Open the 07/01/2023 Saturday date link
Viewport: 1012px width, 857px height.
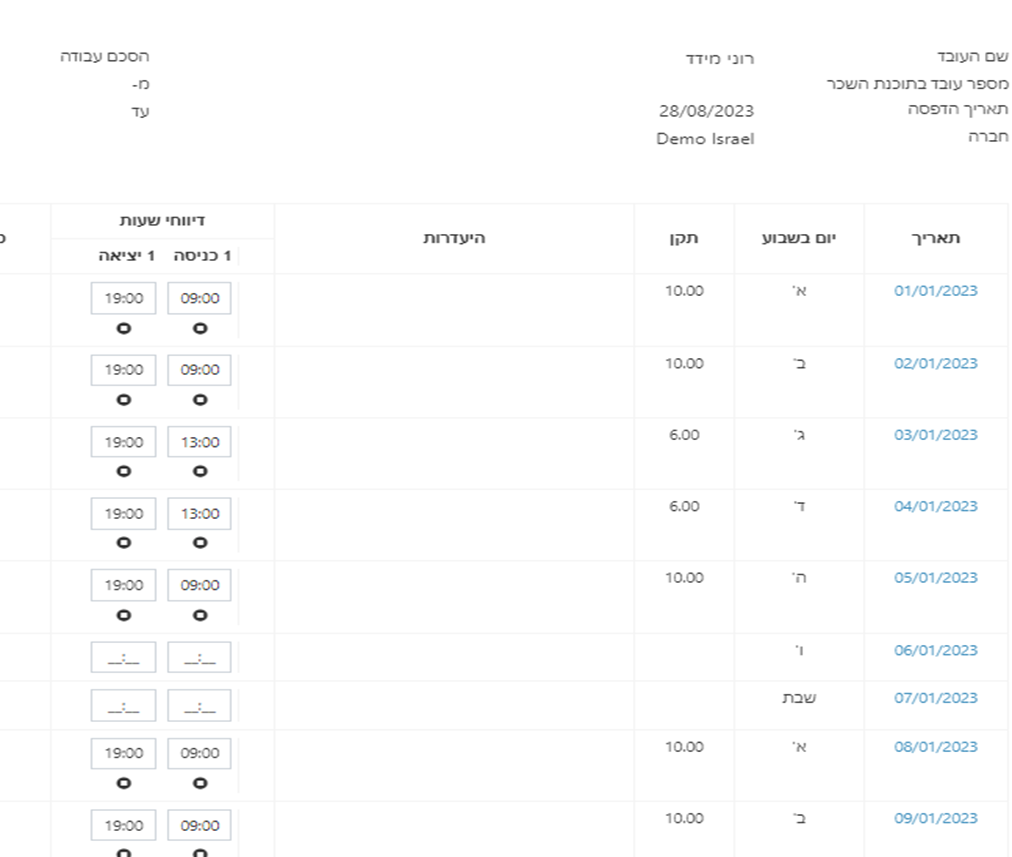click(936, 698)
